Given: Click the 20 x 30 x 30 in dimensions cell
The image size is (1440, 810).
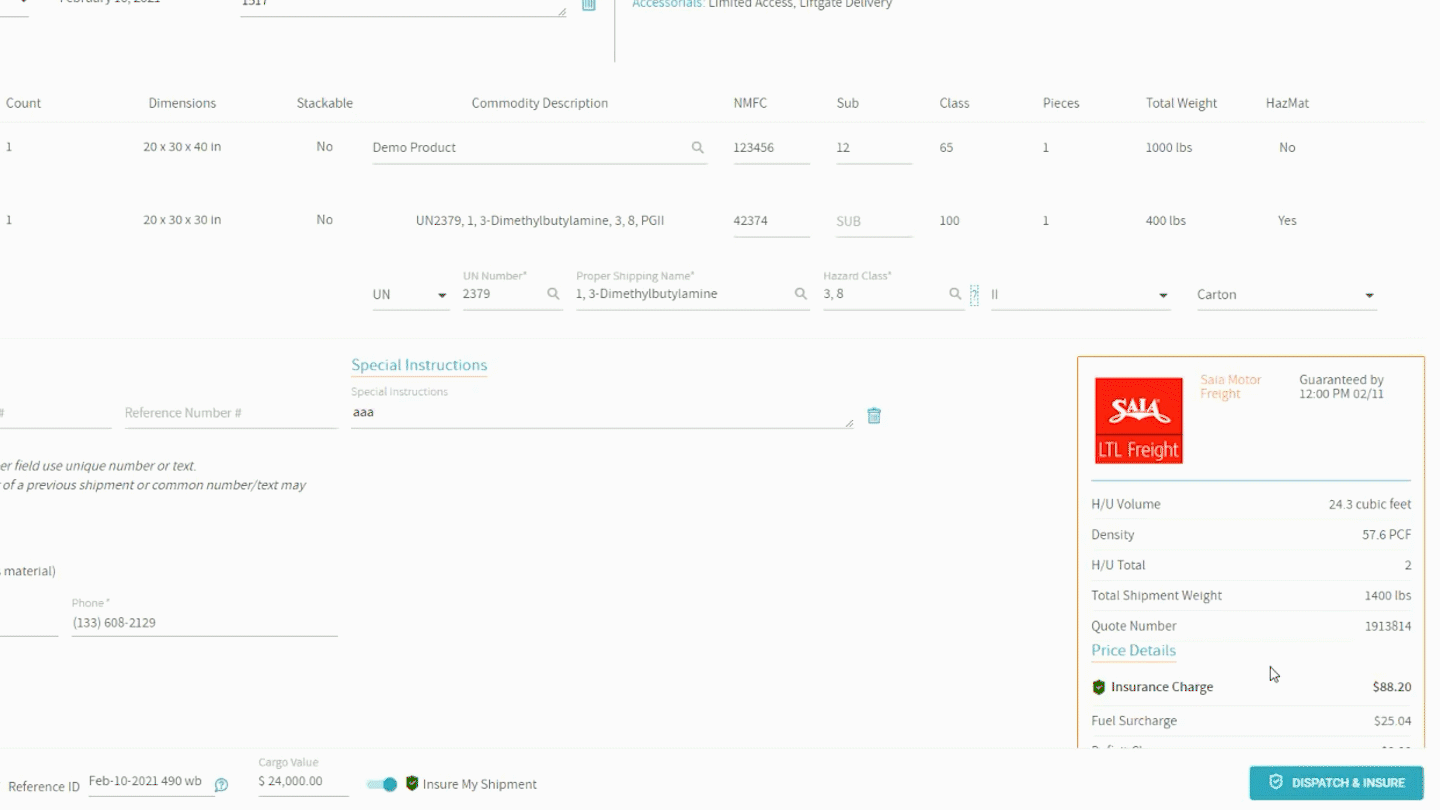Looking at the screenshot, I should coord(182,220).
